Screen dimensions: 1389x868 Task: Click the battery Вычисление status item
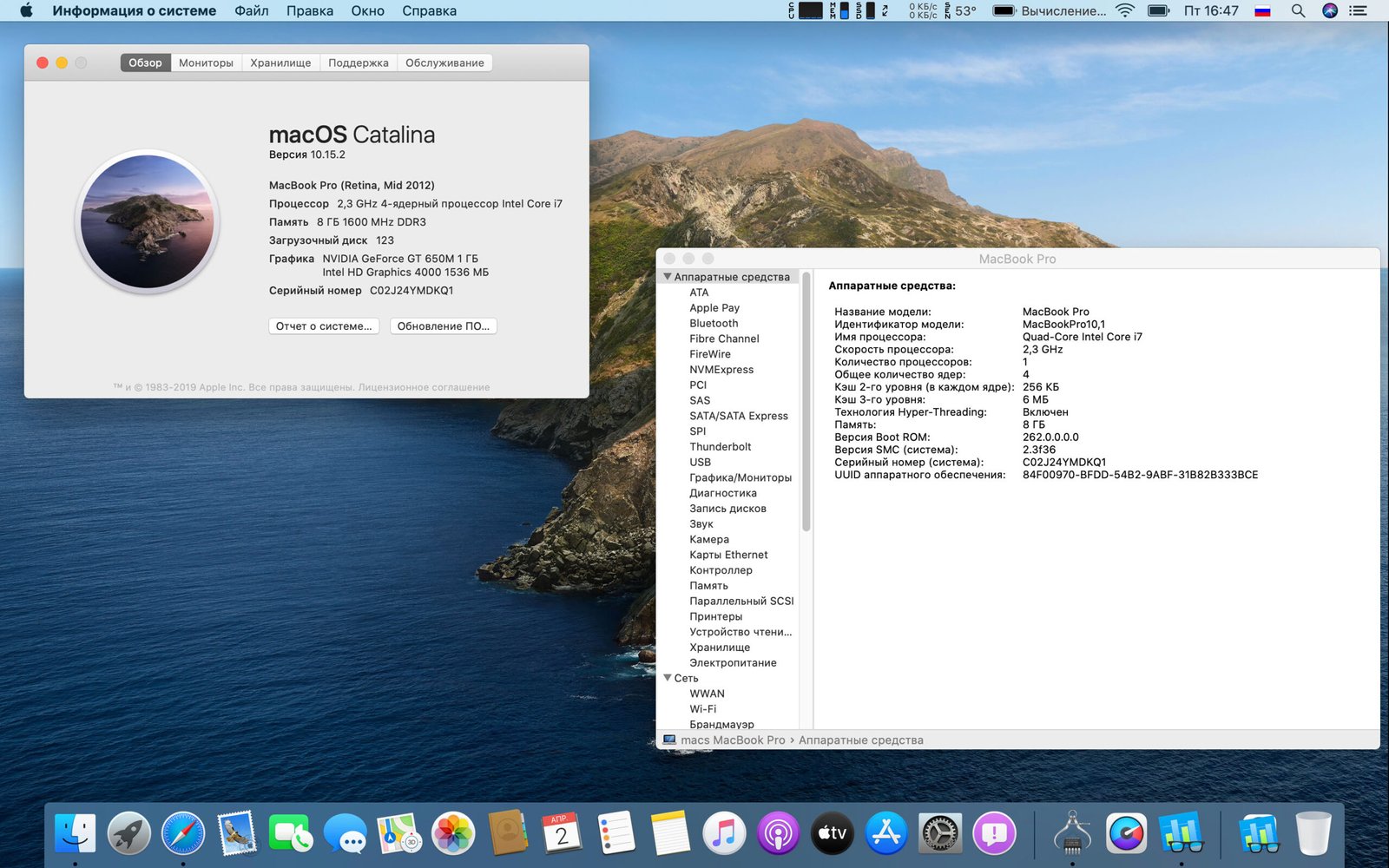pos(1050,10)
